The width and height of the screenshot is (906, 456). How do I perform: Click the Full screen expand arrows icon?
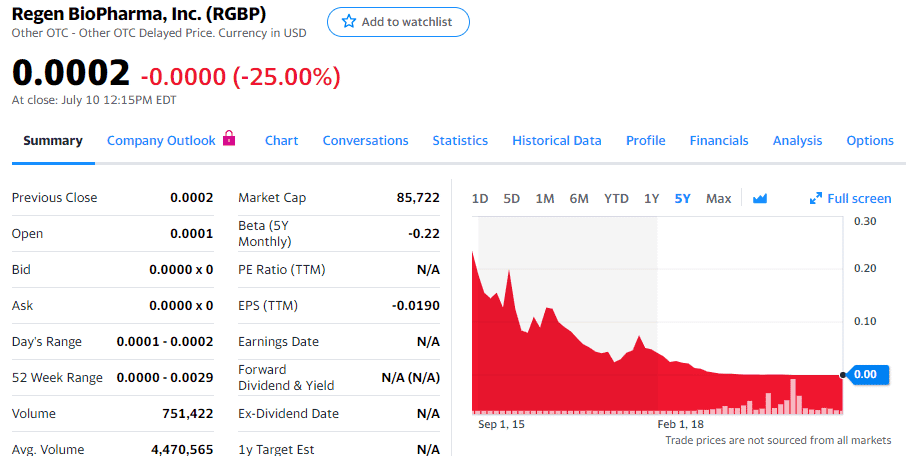click(x=815, y=198)
